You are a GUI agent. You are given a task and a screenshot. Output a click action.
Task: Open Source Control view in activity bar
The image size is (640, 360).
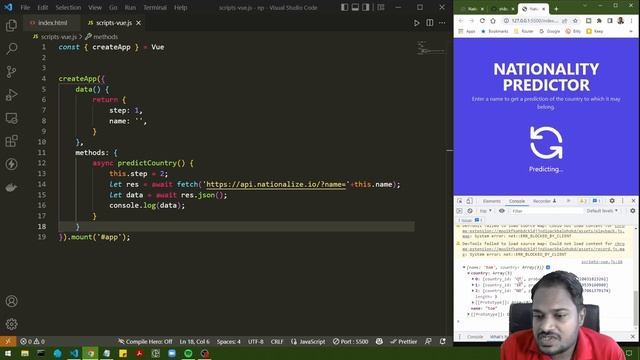pos(11,72)
